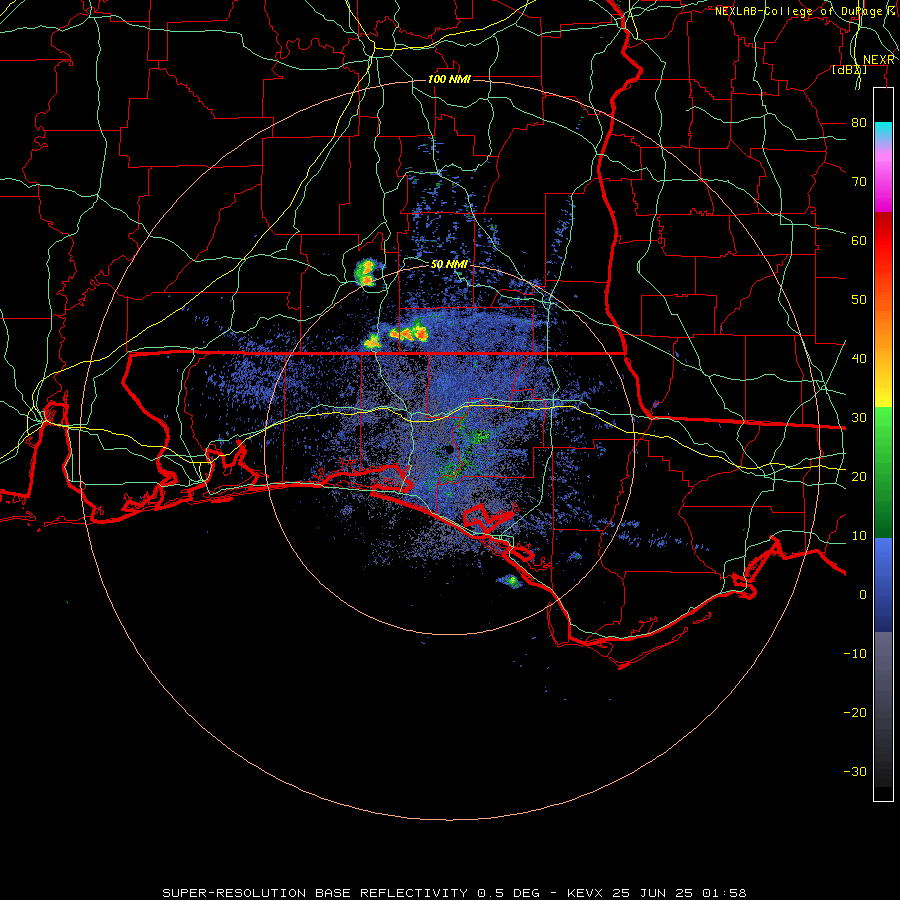Click the 100 NMI range ring label
This screenshot has height=900, width=900.
click(449, 79)
